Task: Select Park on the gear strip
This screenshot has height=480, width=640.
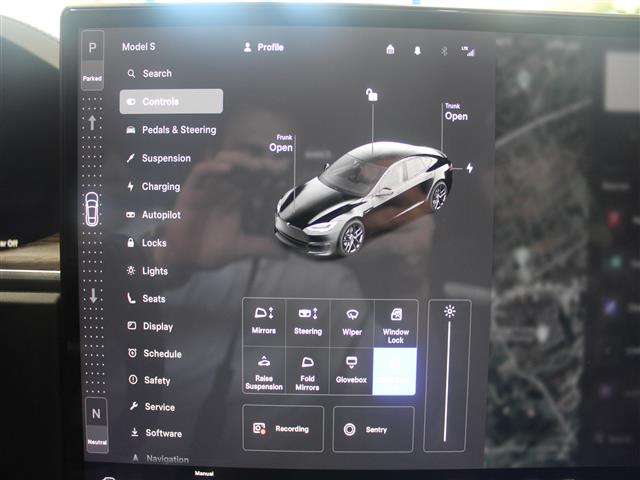Action: 92,60
